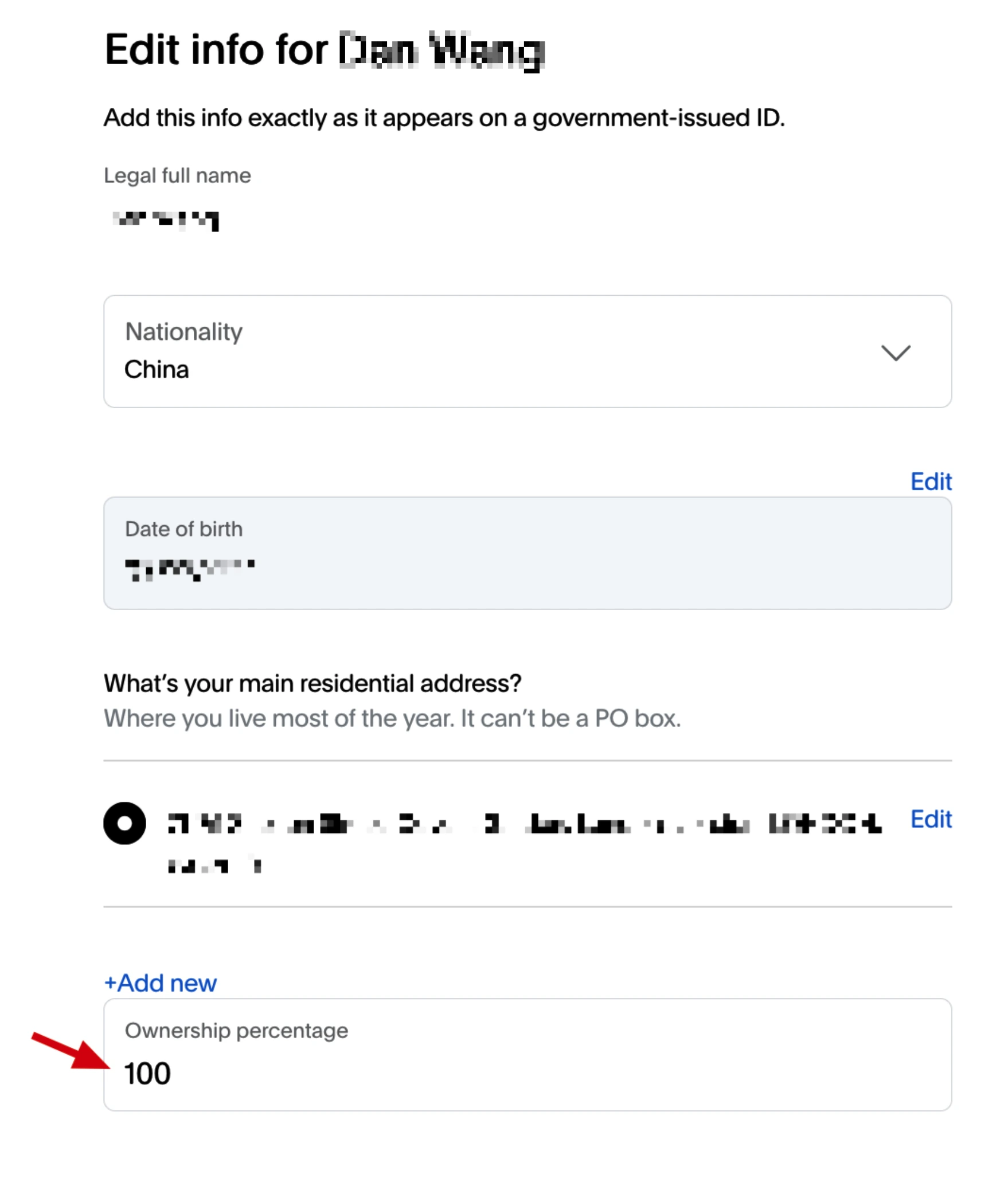The height and width of the screenshot is (1182, 1008).
Task: Click the blurred date of birth value
Action: coord(190,570)
